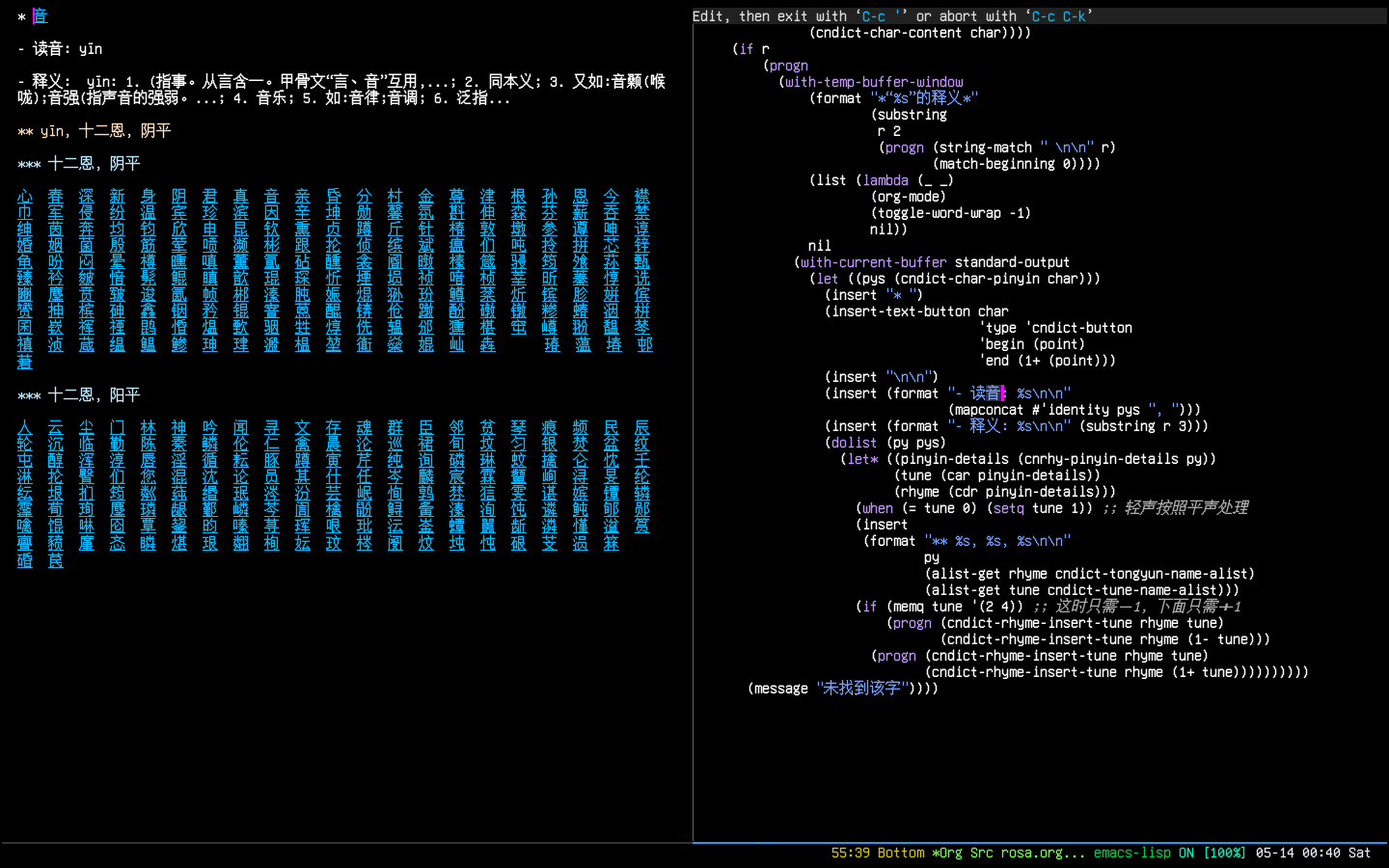This screenshot has width=1389, height=868.
Task: Open character 民 in the 阳平 grid
Action: click(x=612, y=427)
